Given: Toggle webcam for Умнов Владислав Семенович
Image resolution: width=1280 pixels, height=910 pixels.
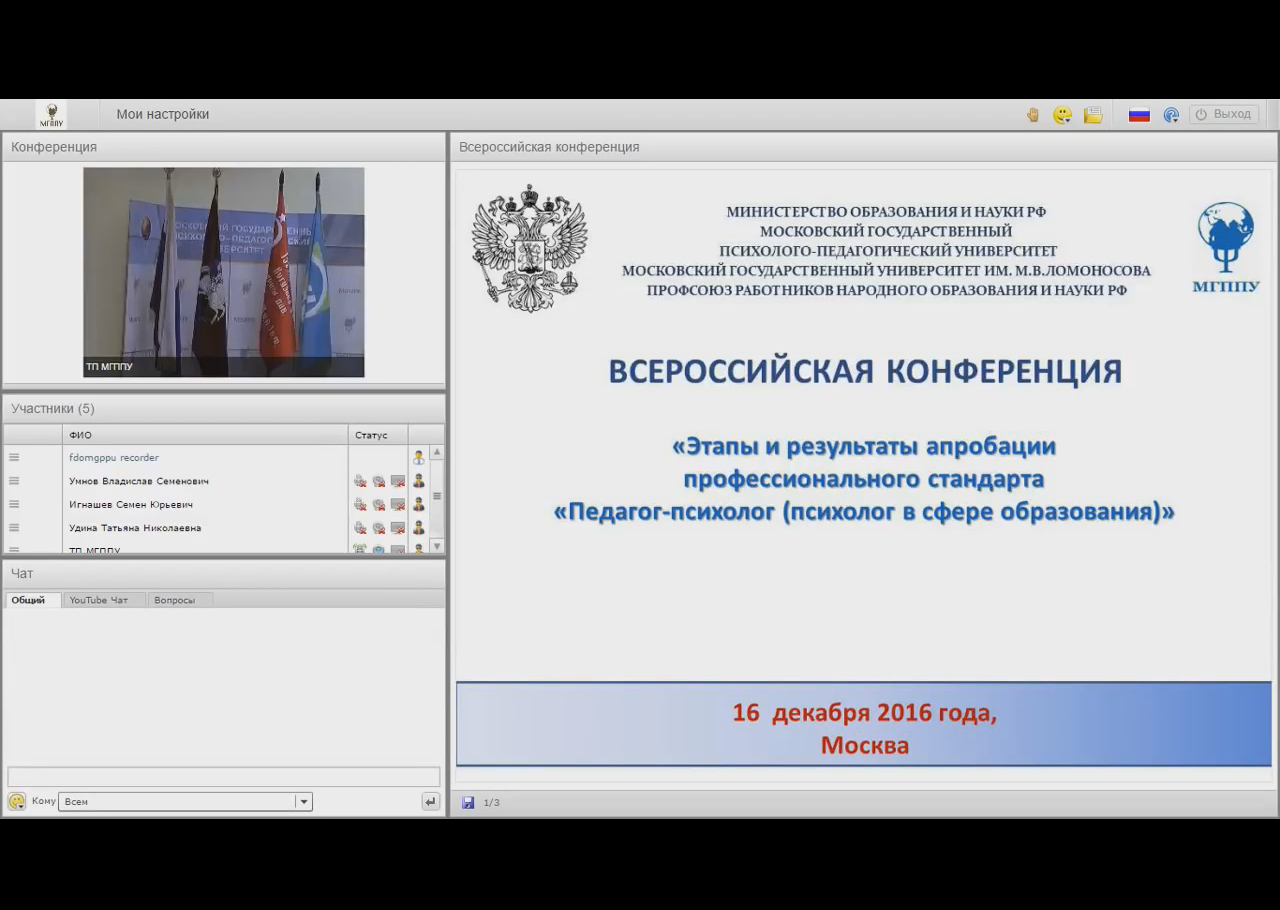Looking at the screenshot, I should tap(379, 481).
